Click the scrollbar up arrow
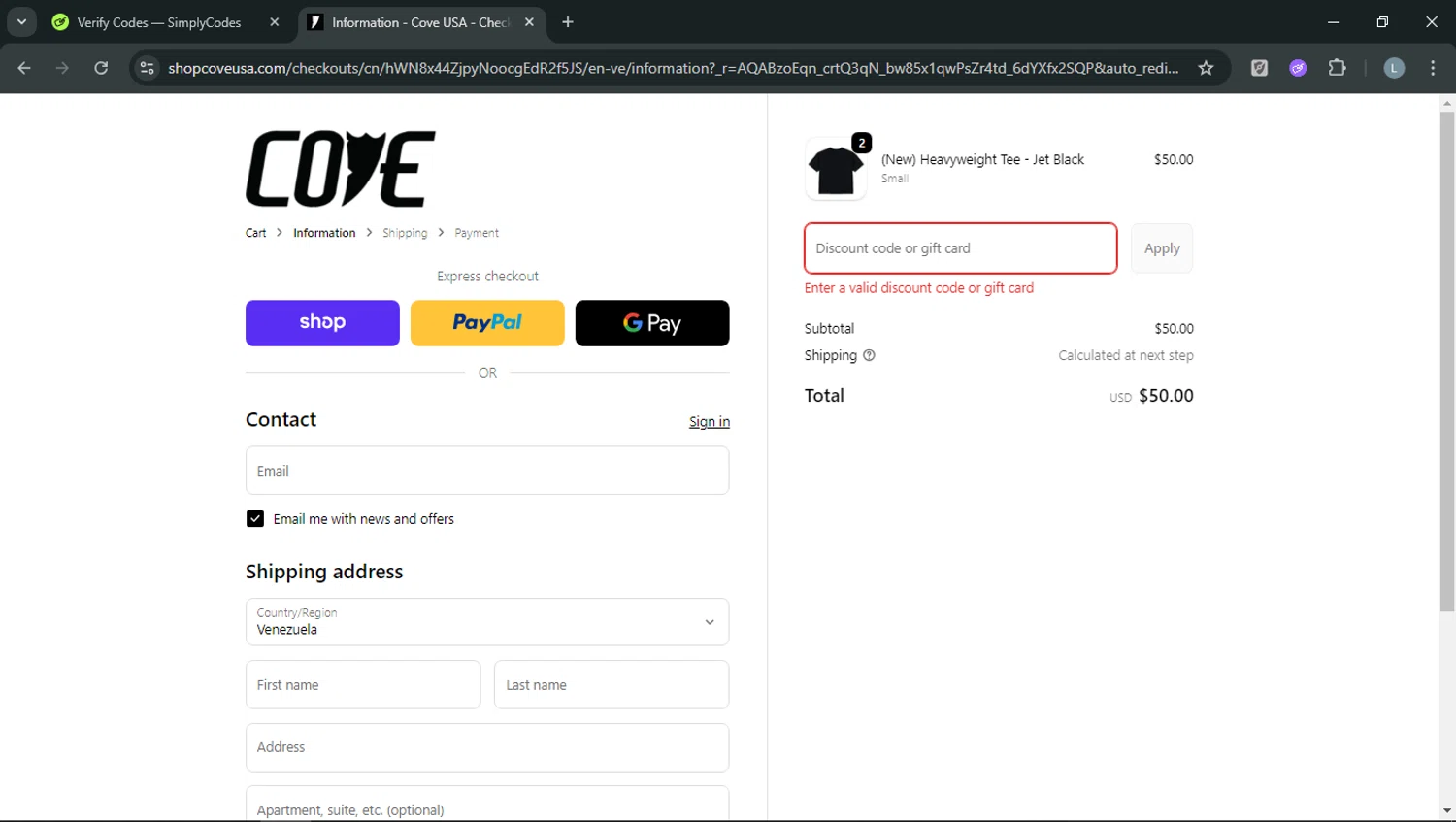This screenshot has width=1456, height=822. pos(1447,103)
